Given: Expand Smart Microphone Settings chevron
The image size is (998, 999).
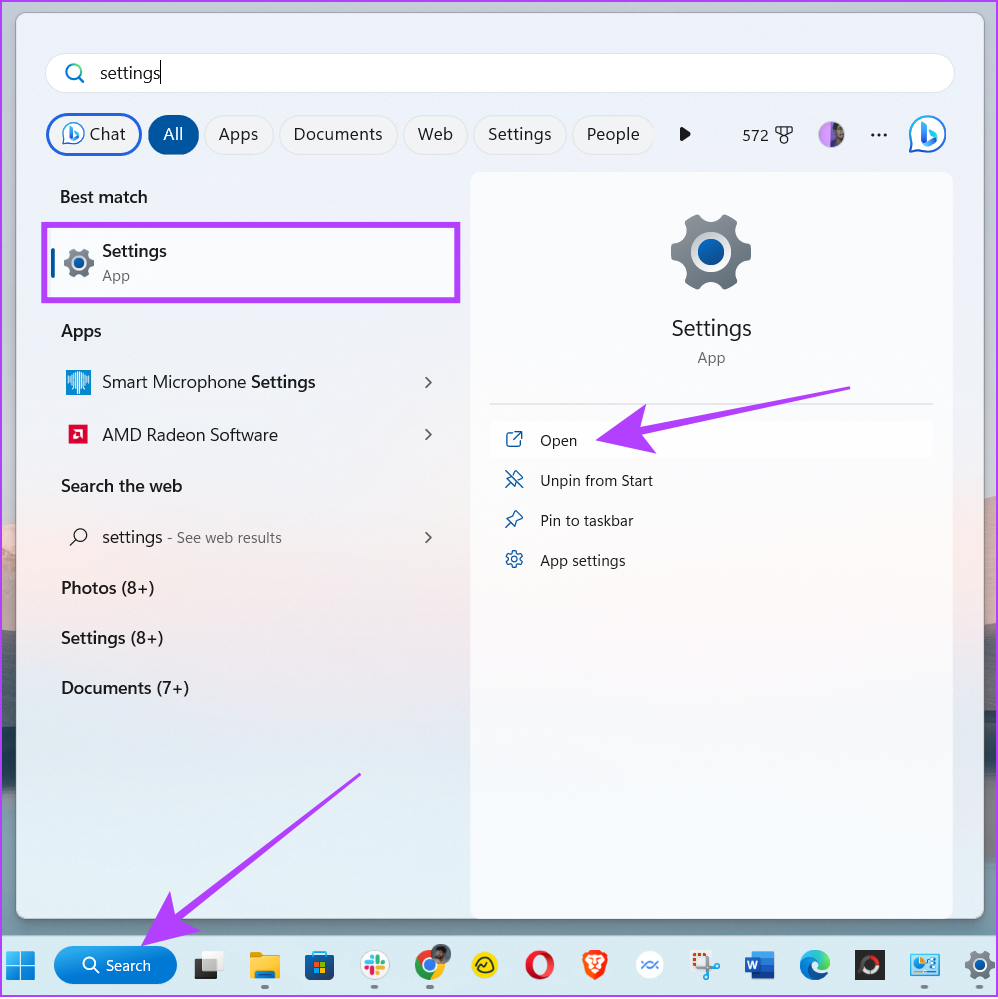Looking at the screenshot, I should tap(428, 382).
